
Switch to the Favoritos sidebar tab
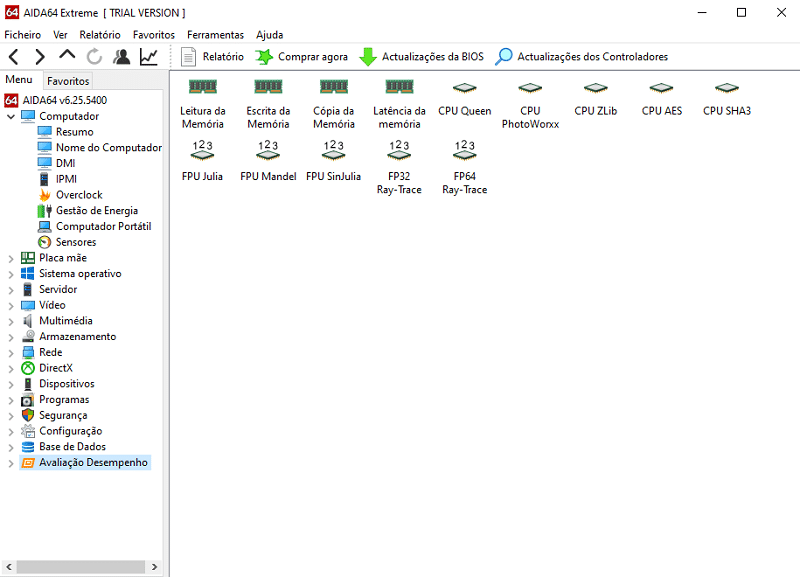click(x=68, y=81)
